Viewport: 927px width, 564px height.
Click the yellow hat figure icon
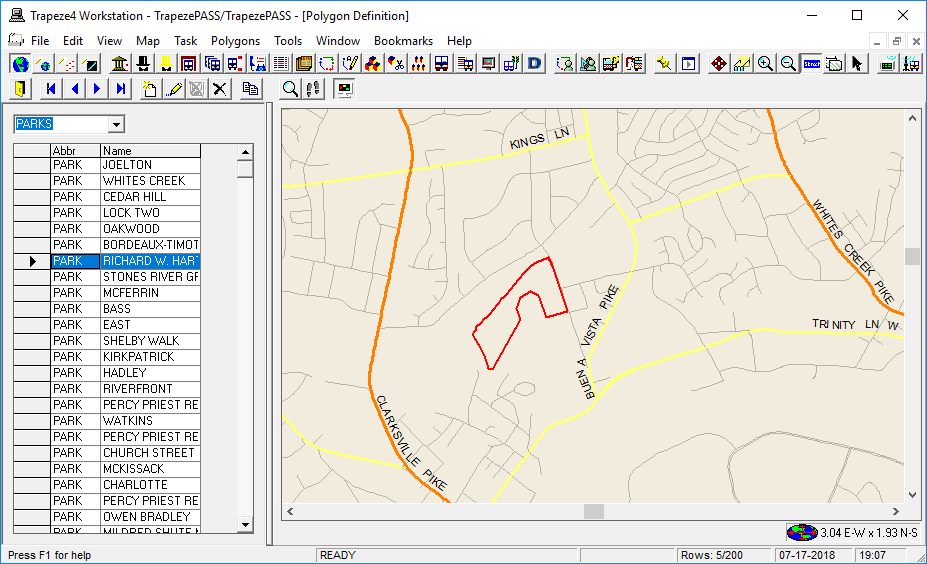(x=166, y=64)
